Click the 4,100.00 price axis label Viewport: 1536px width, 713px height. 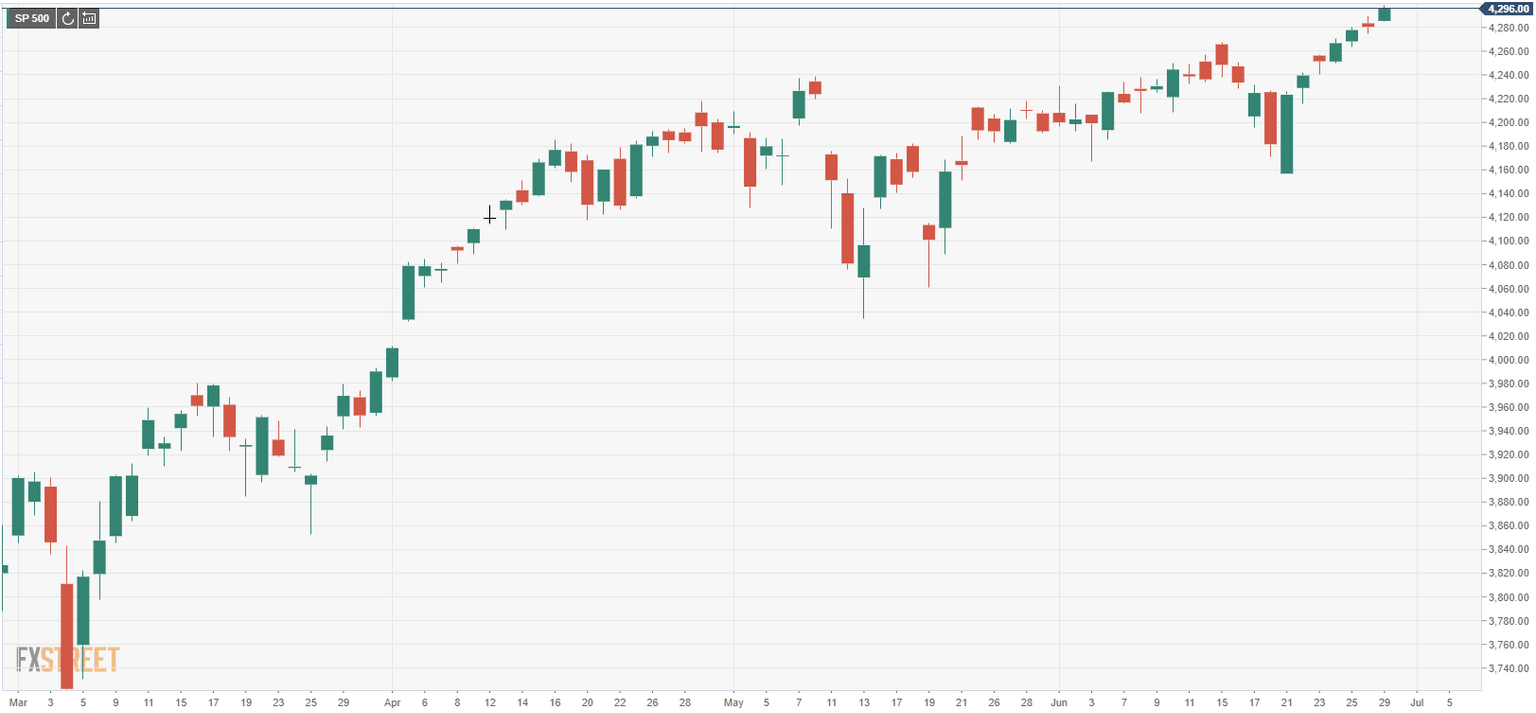pyautogui.click(x=1507, y=241)
